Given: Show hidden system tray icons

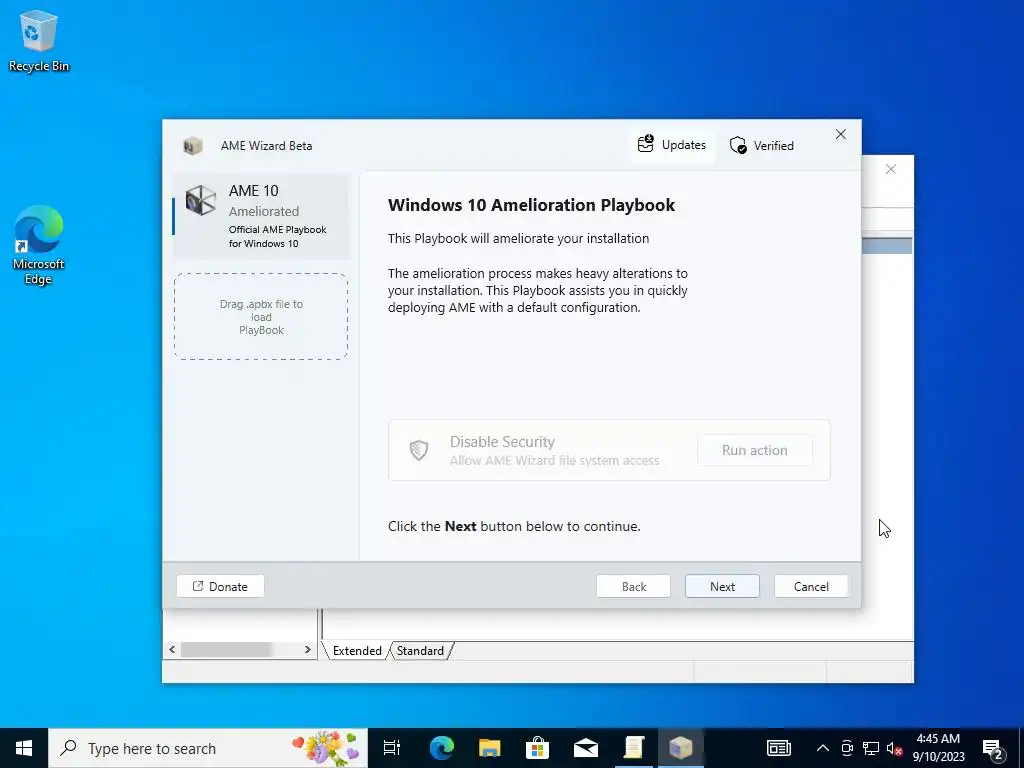Looking at the screenshot, I should [x=823, y=748].
